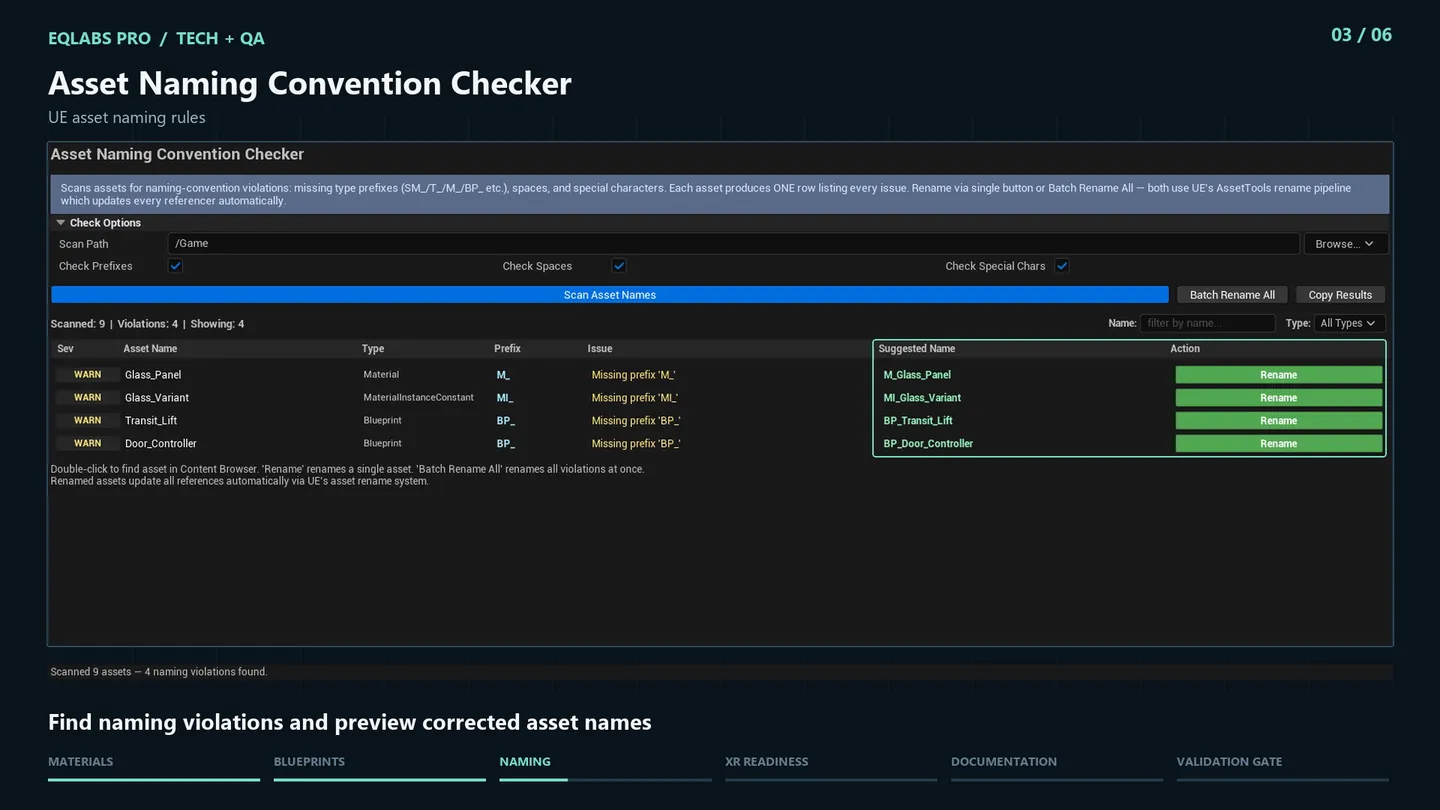This screenshot has width=1440, height=810.
Task: Select the Glass_Variant asset name cell
Action: pos(157,398)
